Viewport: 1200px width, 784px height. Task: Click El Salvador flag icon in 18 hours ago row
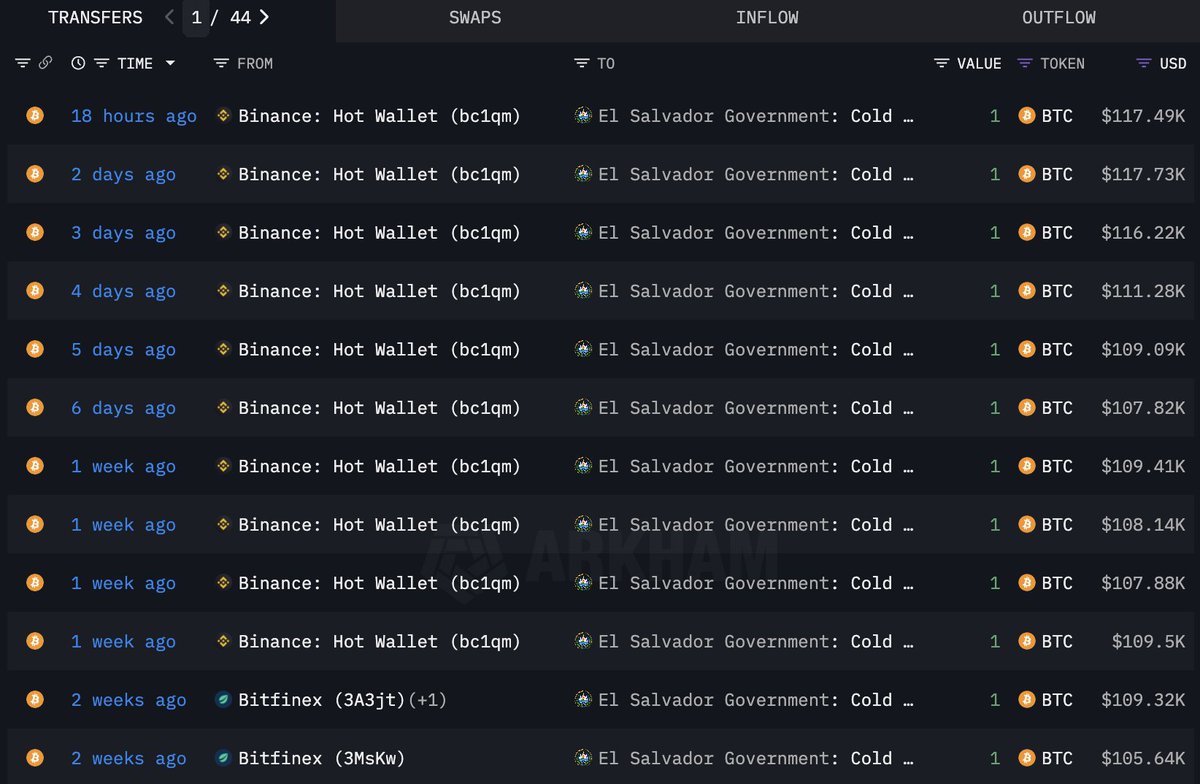[584, 116]
